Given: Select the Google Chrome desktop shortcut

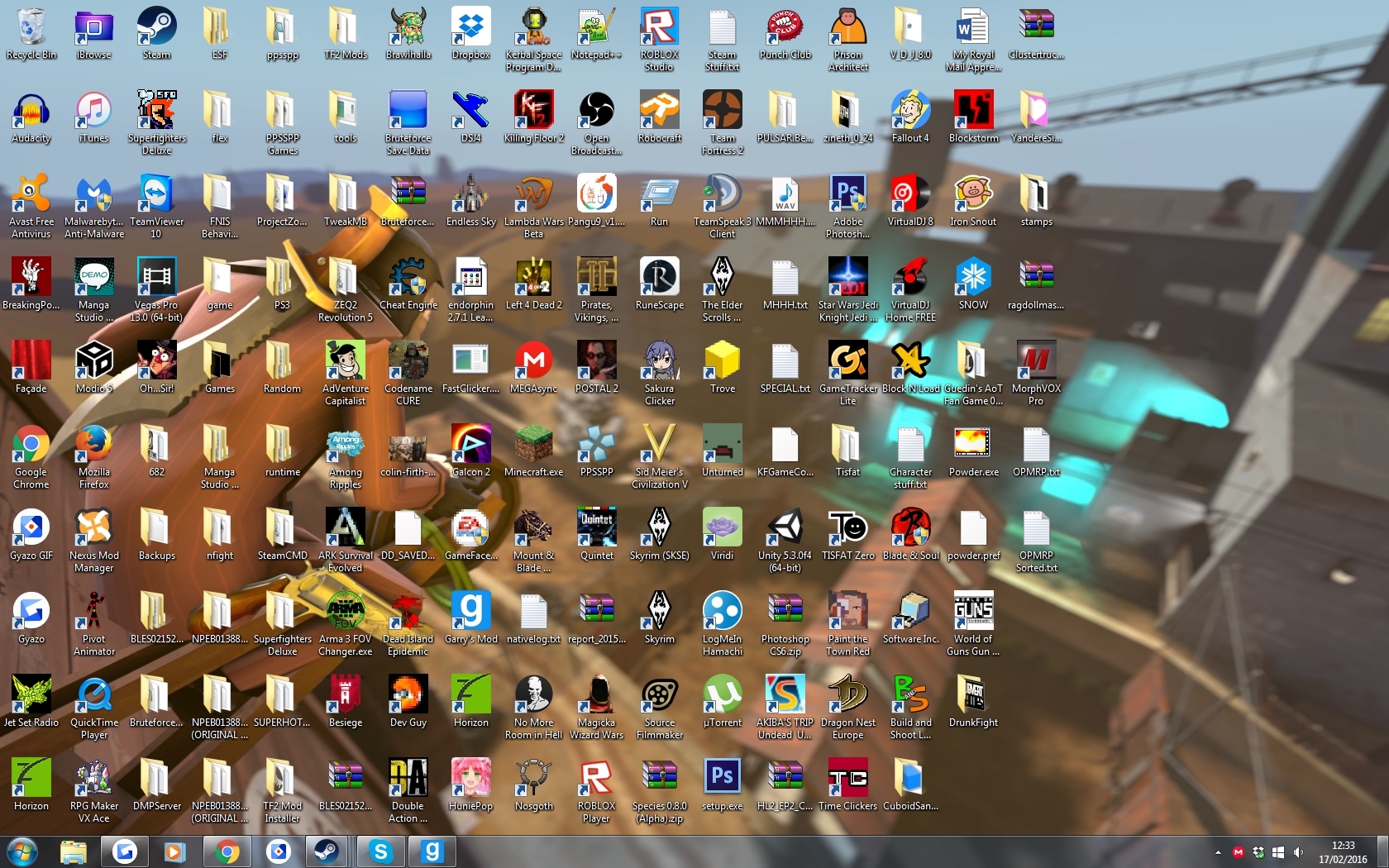Looking at the screenshot, I should click(31, 457).
